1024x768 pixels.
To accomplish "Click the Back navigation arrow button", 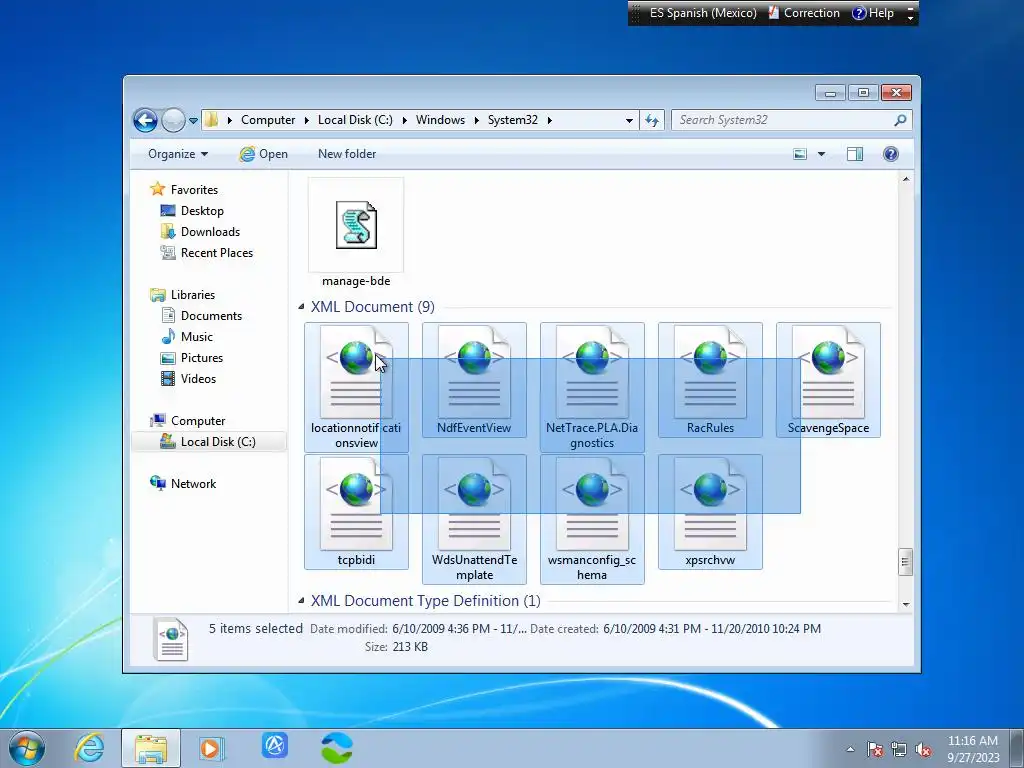I will click(x=145, y=120).
